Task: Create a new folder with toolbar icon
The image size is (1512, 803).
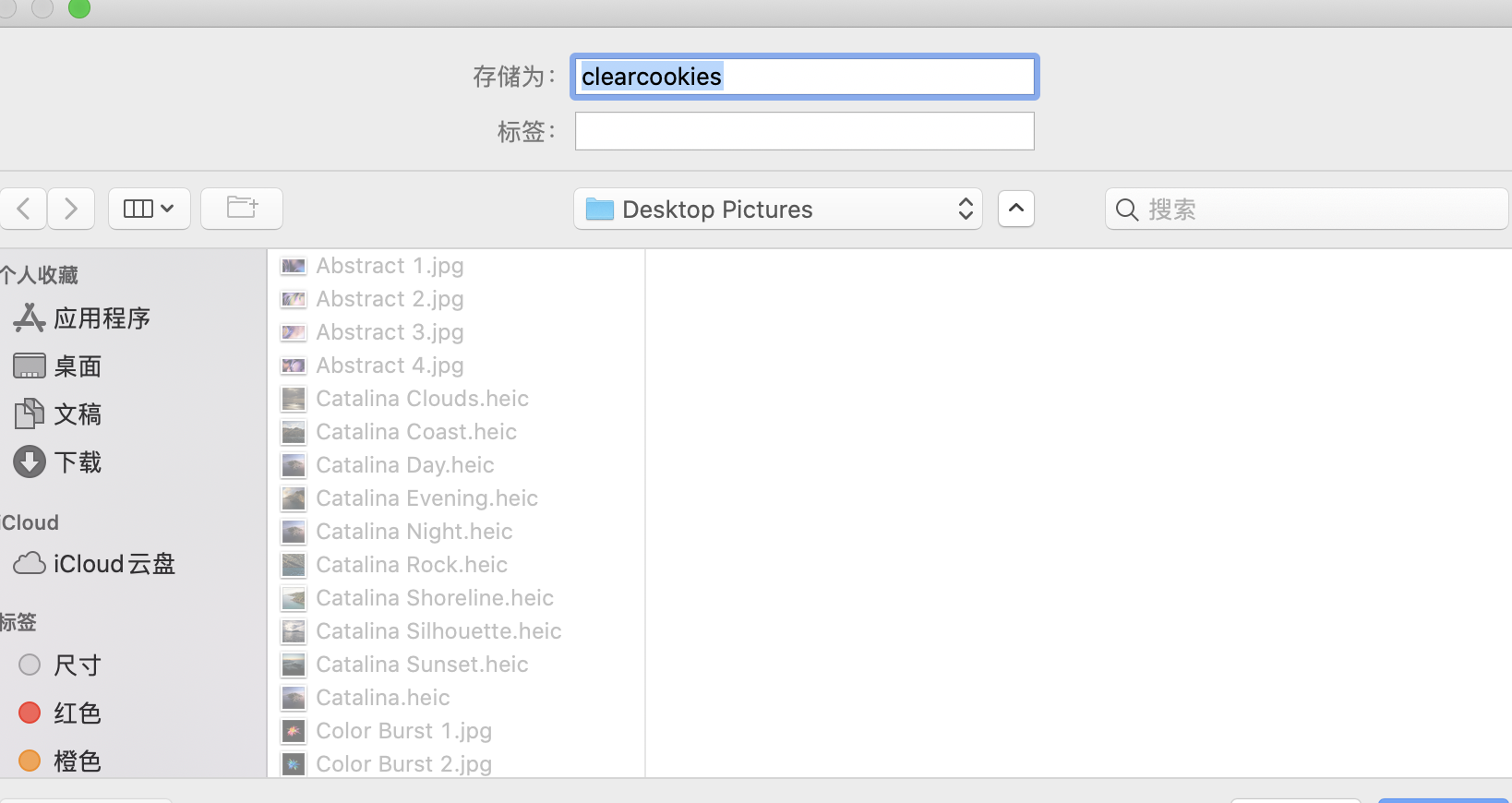Action: (x=242, y=209)
